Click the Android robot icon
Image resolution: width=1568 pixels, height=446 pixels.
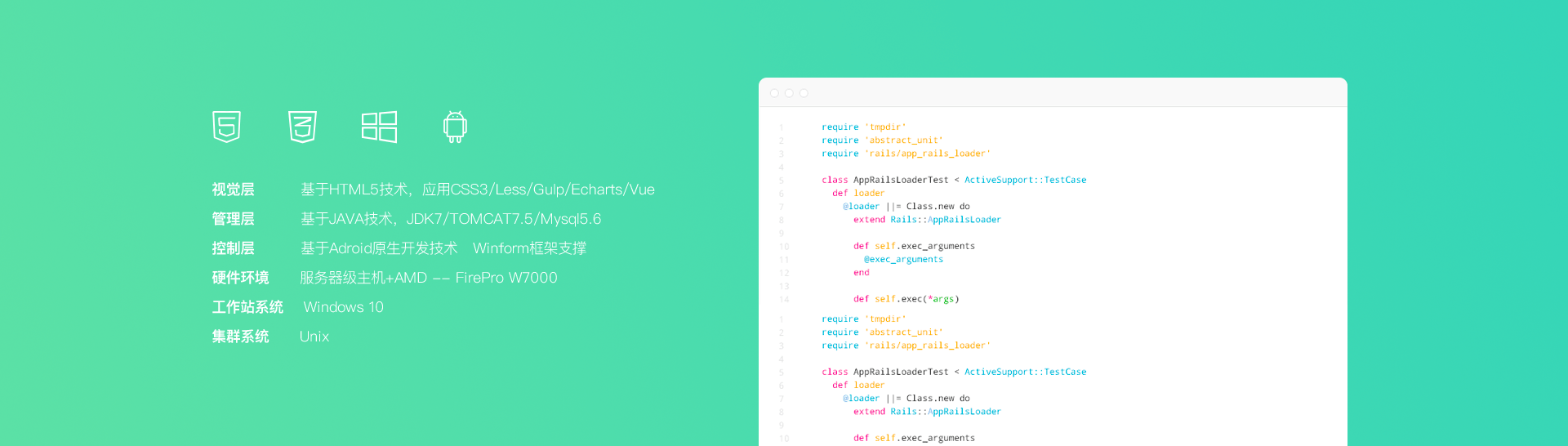[455, 127]
